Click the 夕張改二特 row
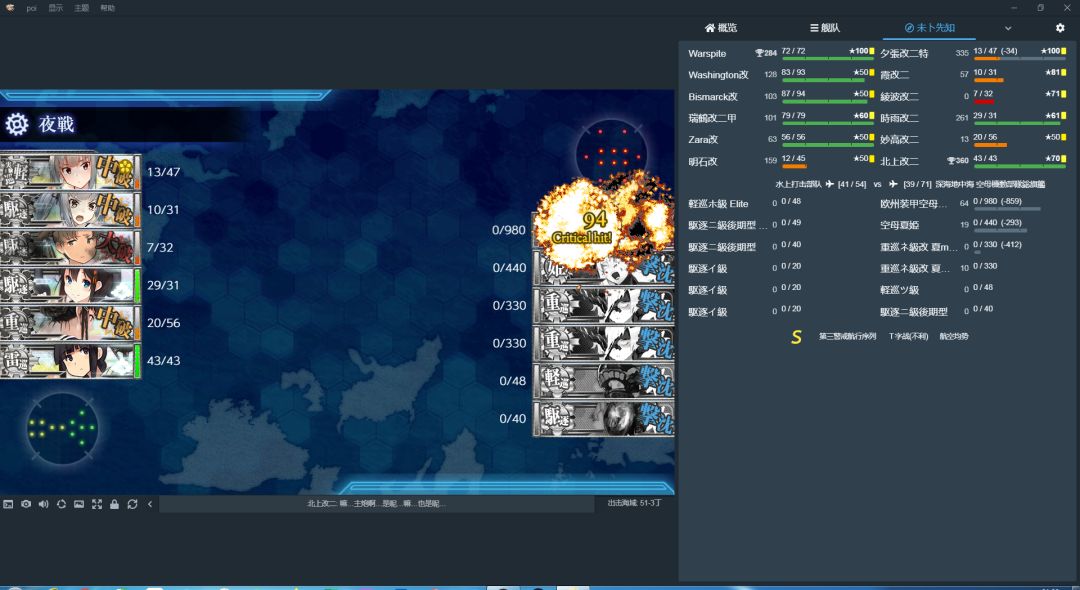 973,53
